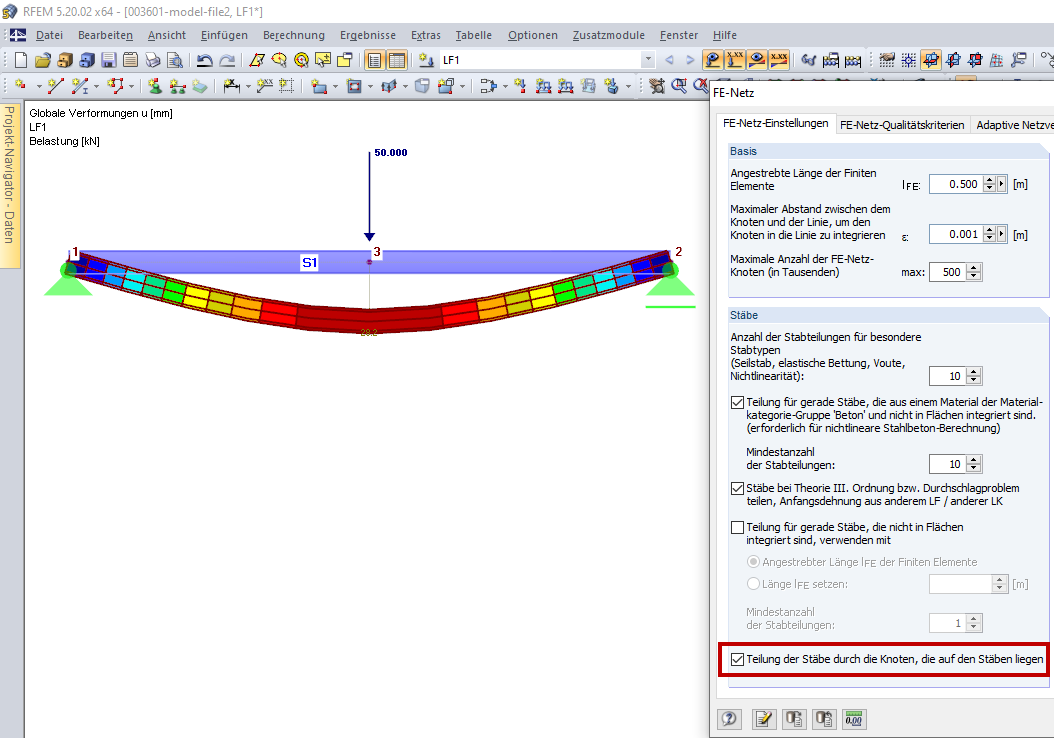The width and height of the screenshot is (1054, 738).
Task: Expand the rectangular surface dropdown arrow
Action: click(x=335, y=86)
